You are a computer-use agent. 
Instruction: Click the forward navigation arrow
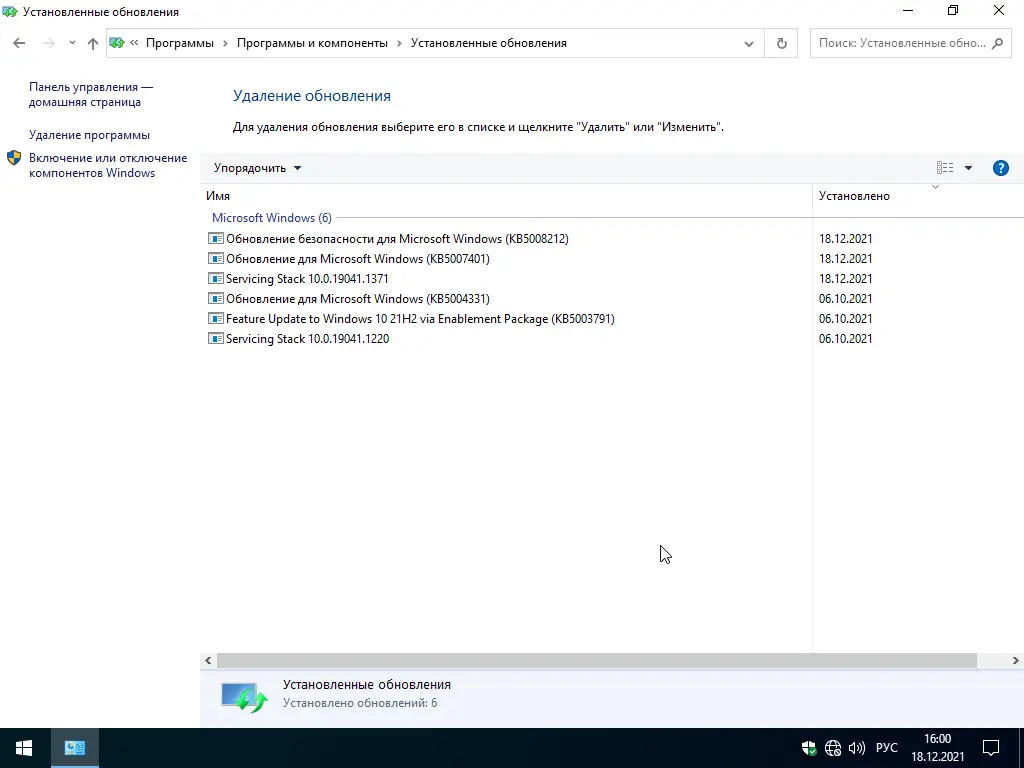coord(48,43)
